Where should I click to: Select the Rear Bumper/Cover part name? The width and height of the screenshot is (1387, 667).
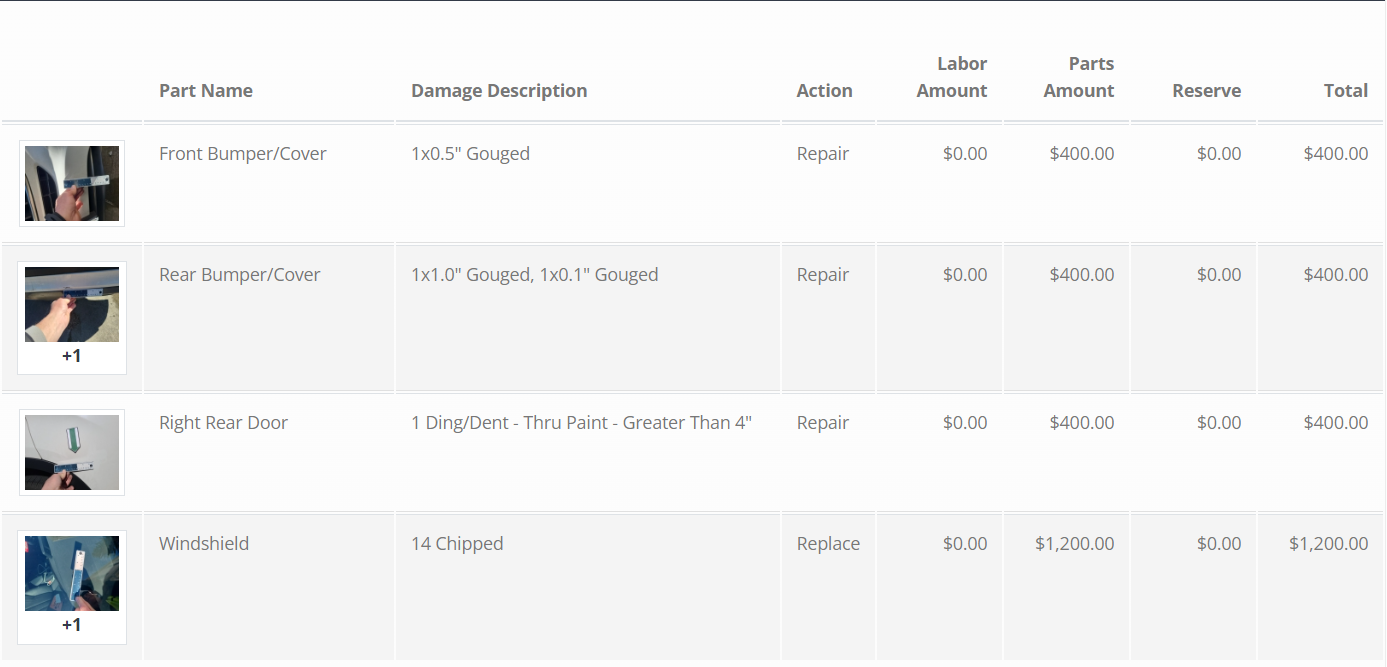[x=240, y=275]
